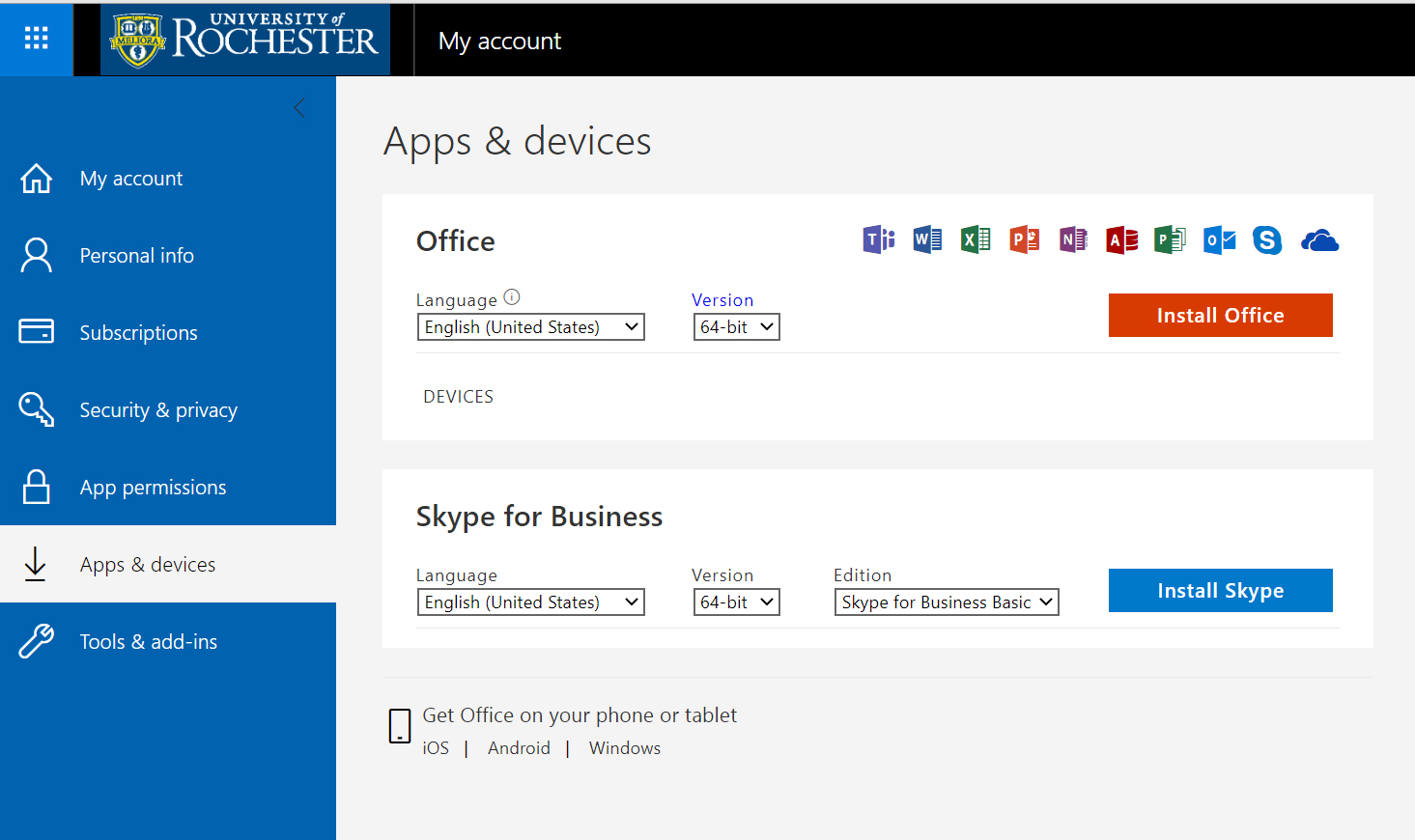
Task: Click the DEVICES label in Office section
Action: 459,397
